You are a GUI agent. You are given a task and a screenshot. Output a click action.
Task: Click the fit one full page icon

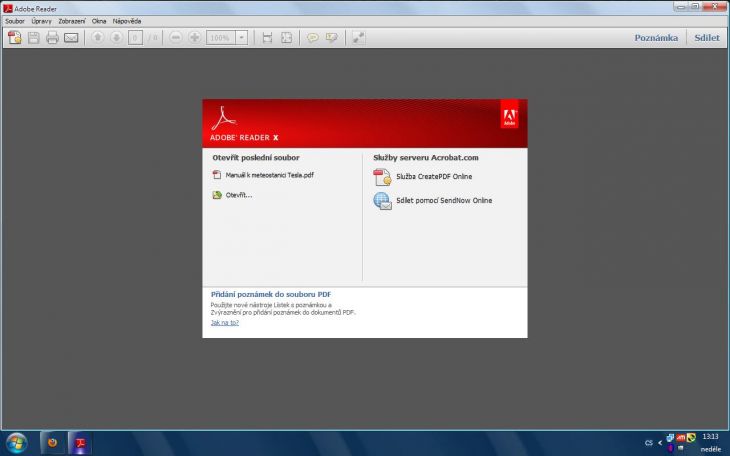pos(286,38)
